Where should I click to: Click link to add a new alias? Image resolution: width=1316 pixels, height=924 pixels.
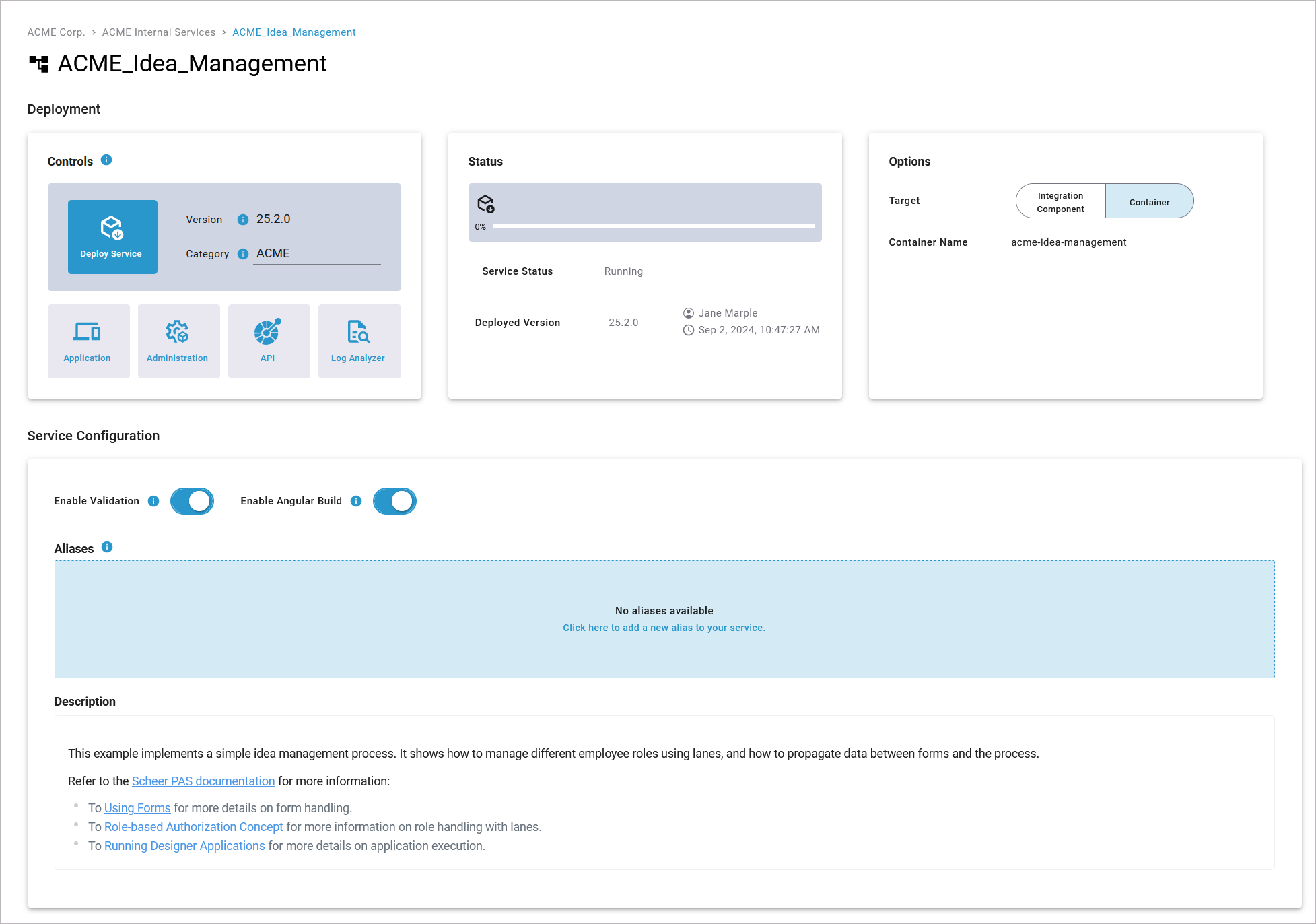pyautogui.click(x=664, y=628)
